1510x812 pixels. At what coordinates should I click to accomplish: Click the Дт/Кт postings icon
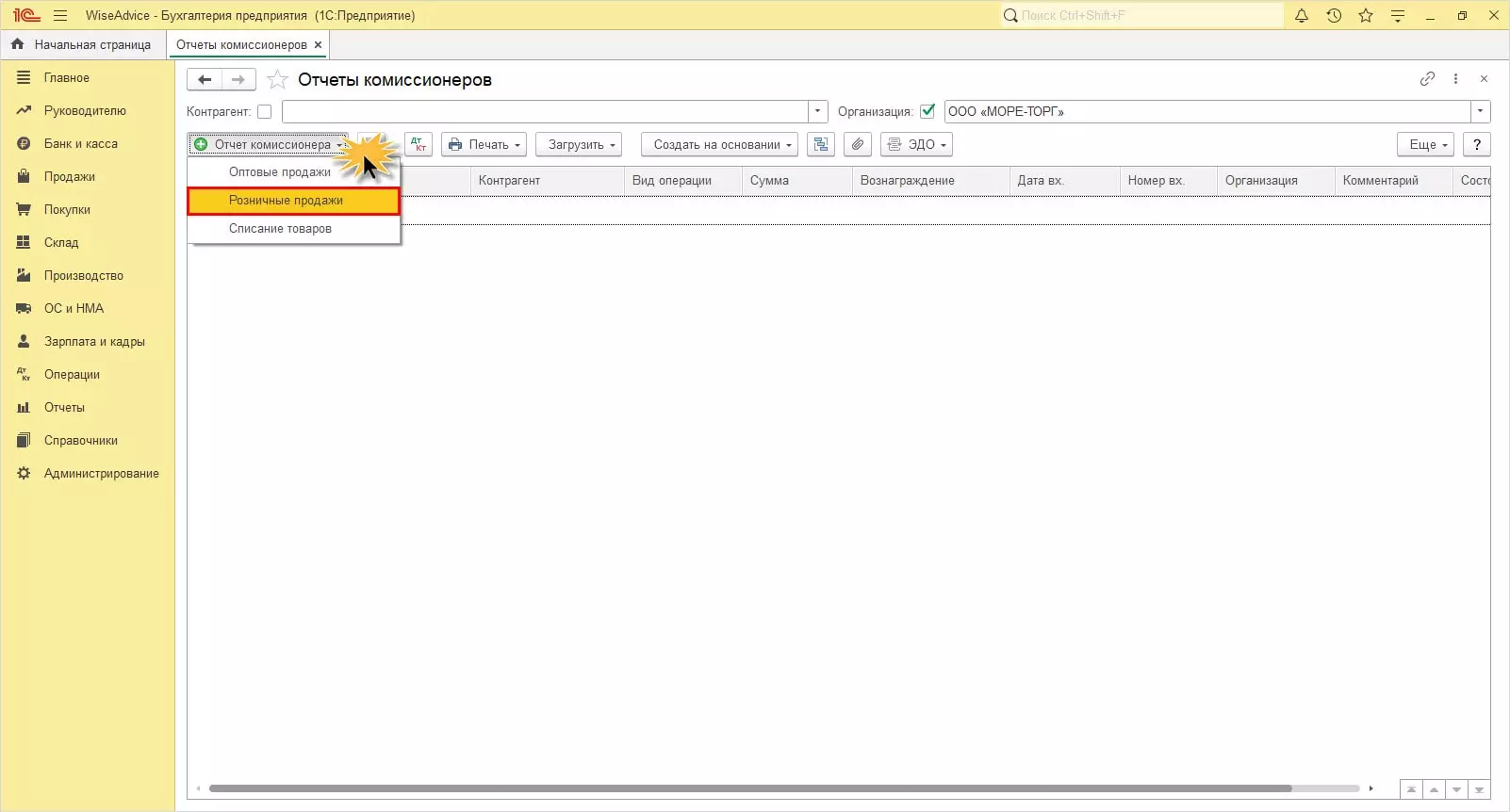[x=419, y=144]
